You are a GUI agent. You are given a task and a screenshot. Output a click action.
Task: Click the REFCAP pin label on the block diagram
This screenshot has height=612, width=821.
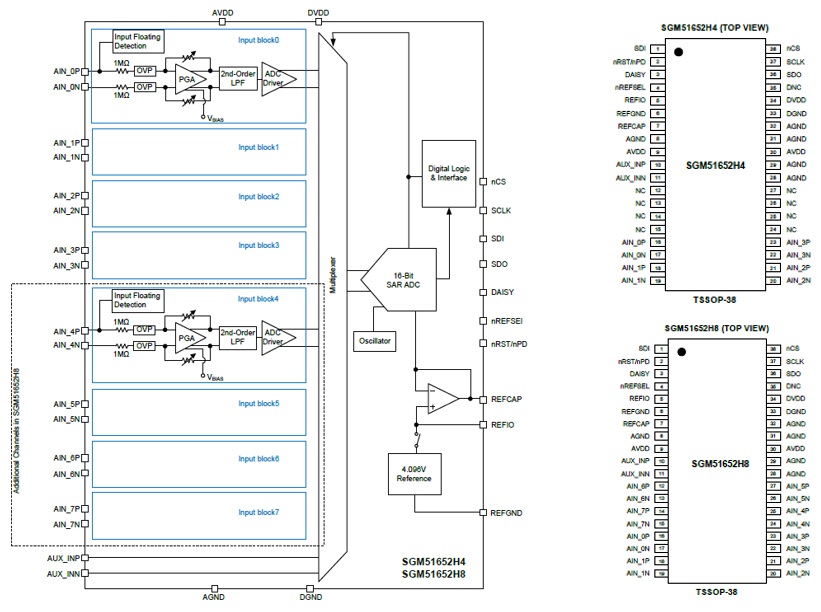pos(506,399)
